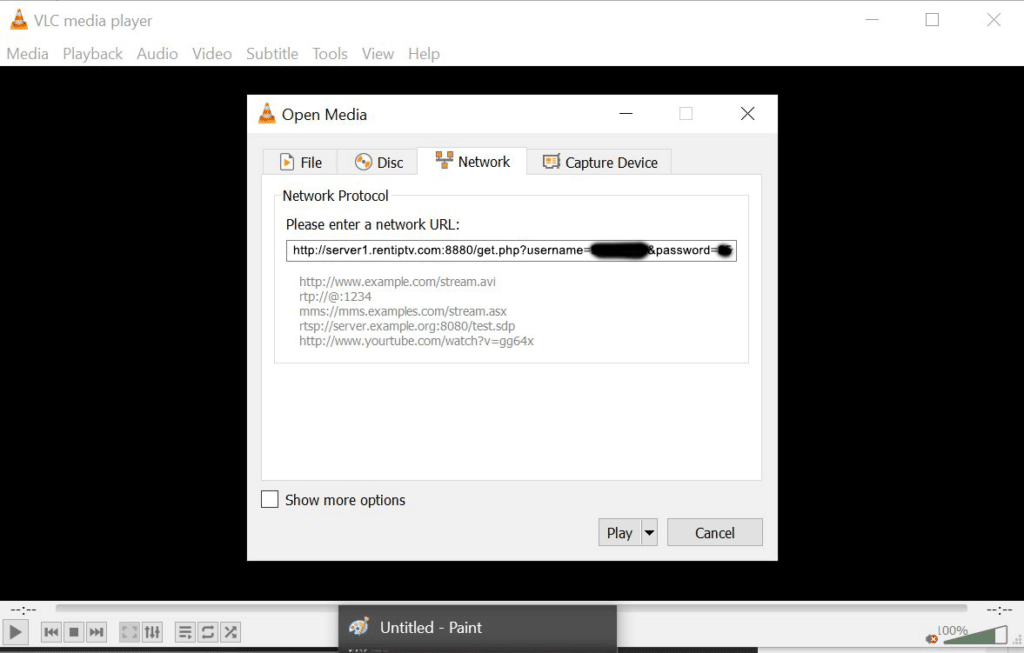Click the network URL input field
The height and width of the screenshot is (653, 1024).
511,251
